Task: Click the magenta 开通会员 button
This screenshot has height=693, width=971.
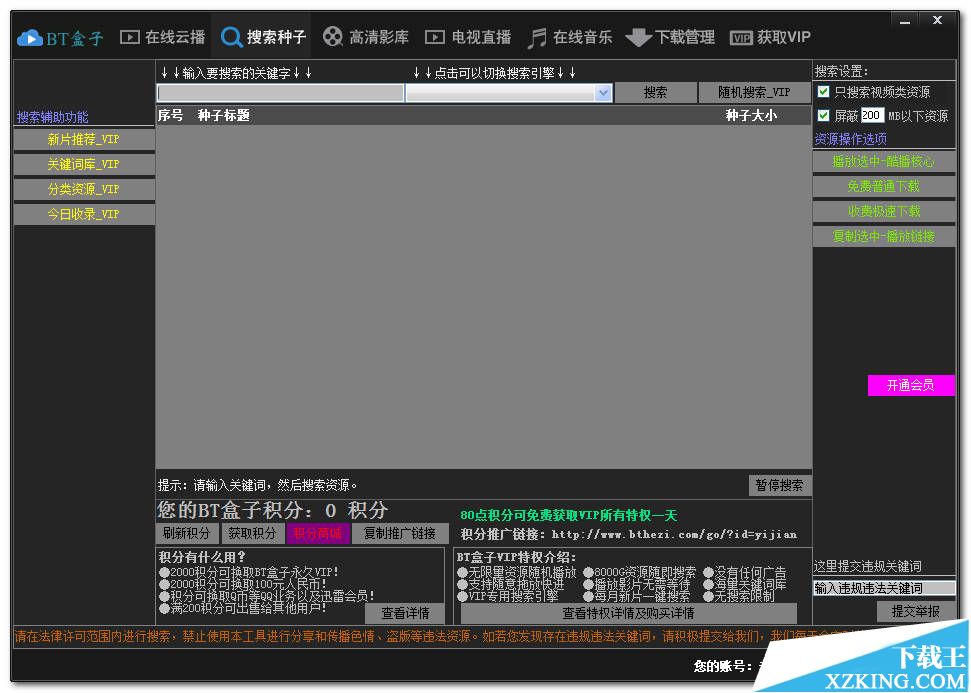Action: pyautogui.click(x=911, y=385)
